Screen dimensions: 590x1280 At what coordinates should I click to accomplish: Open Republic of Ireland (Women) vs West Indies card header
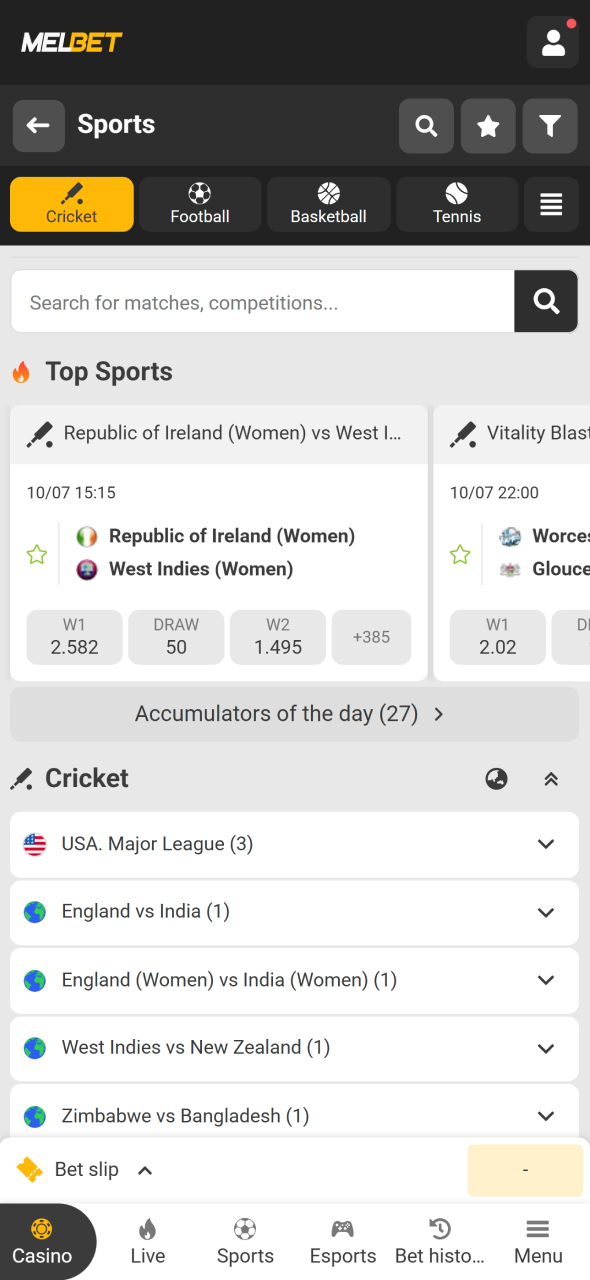[219, 434]
